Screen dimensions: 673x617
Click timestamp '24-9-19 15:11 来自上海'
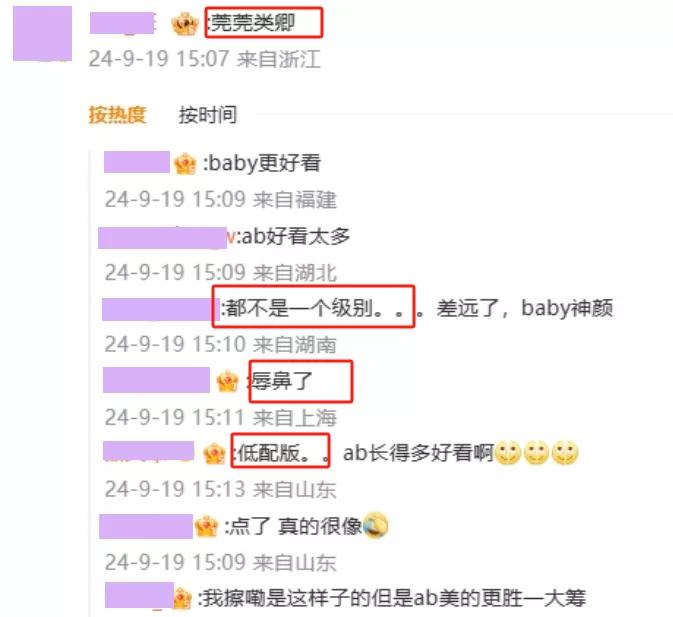click(x=221, y=417)
